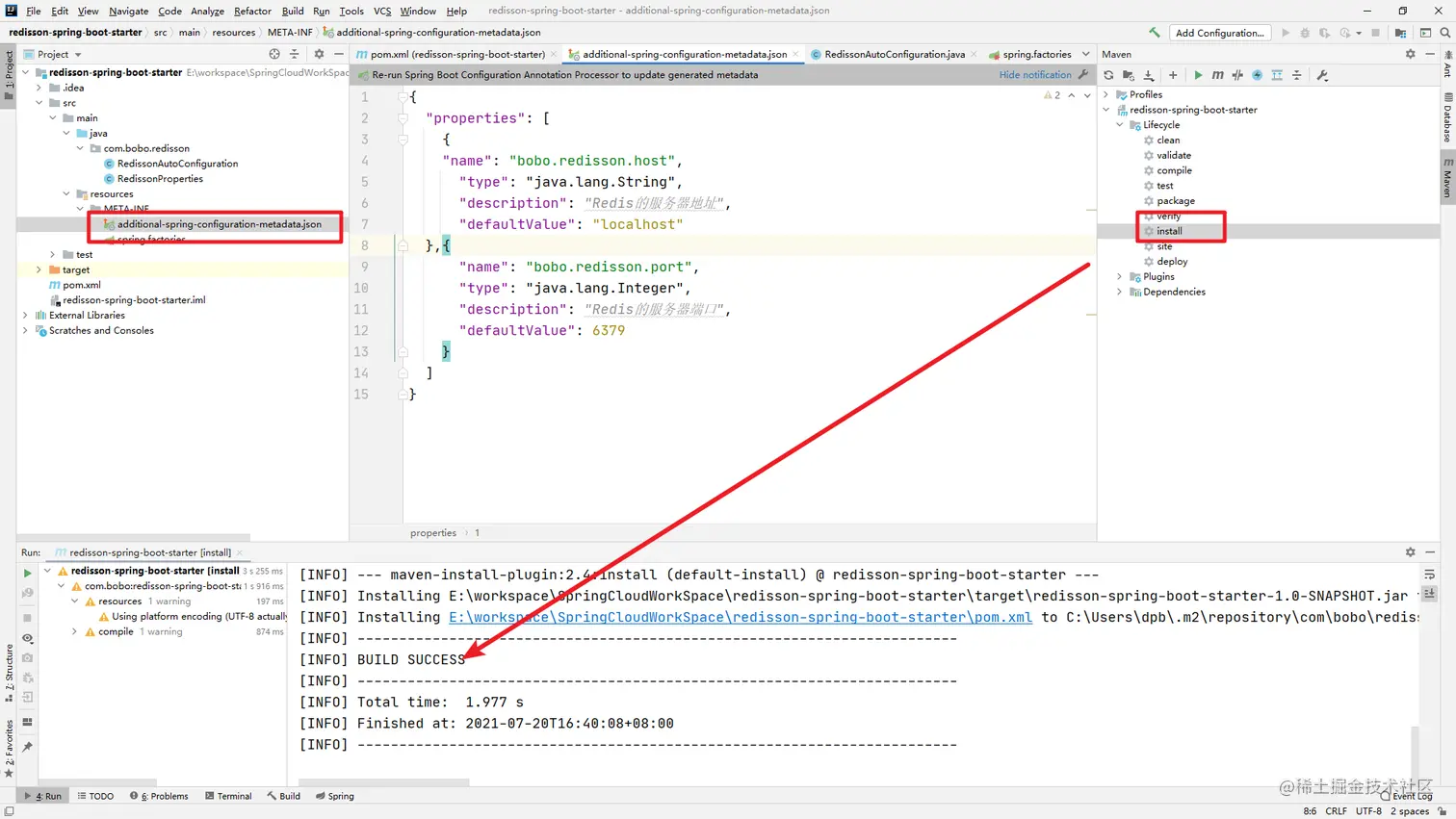Click the clean lifecycle goal

click(1168, 141)
